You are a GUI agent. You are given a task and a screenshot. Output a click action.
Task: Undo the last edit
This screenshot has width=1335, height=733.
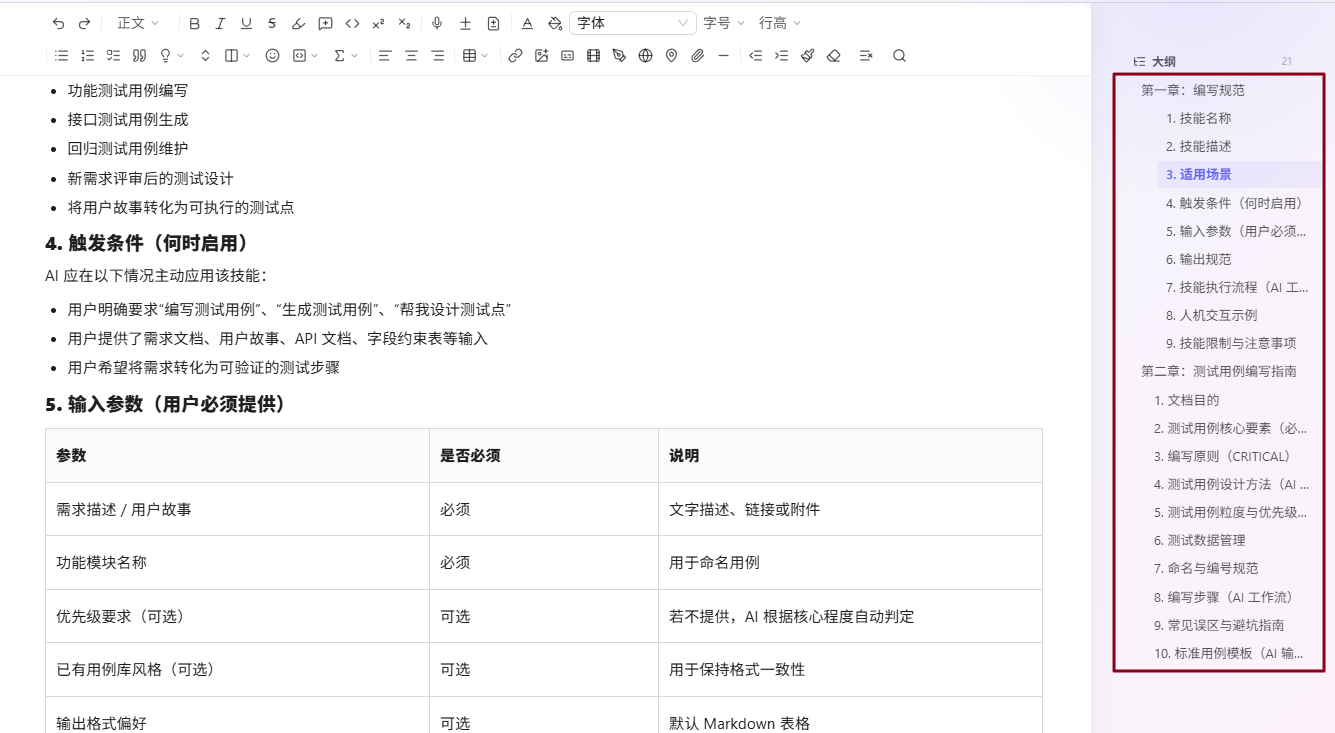(59, 23)
